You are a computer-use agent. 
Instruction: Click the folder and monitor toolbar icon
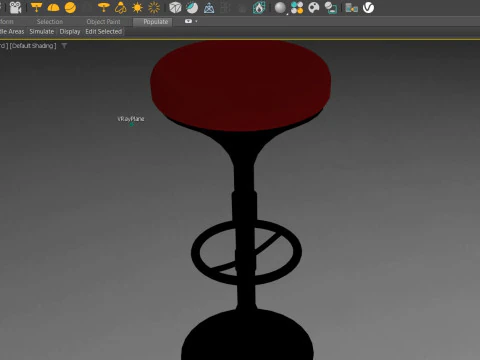click(352, 8)
